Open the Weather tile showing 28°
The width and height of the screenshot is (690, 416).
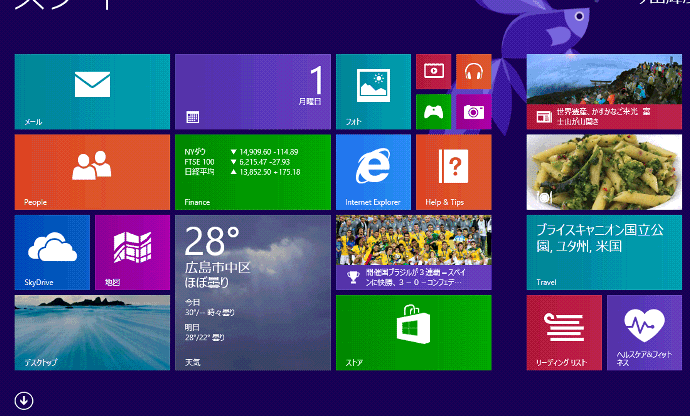[x=253, y=293]
